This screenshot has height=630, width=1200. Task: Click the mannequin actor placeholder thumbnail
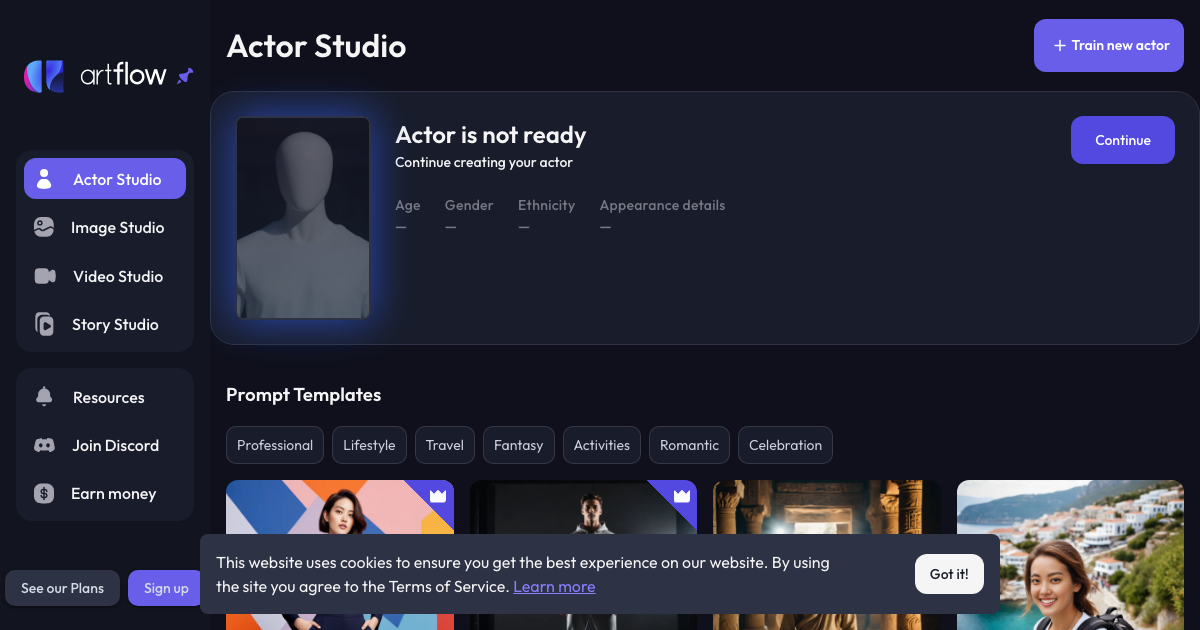click(303, 218)
